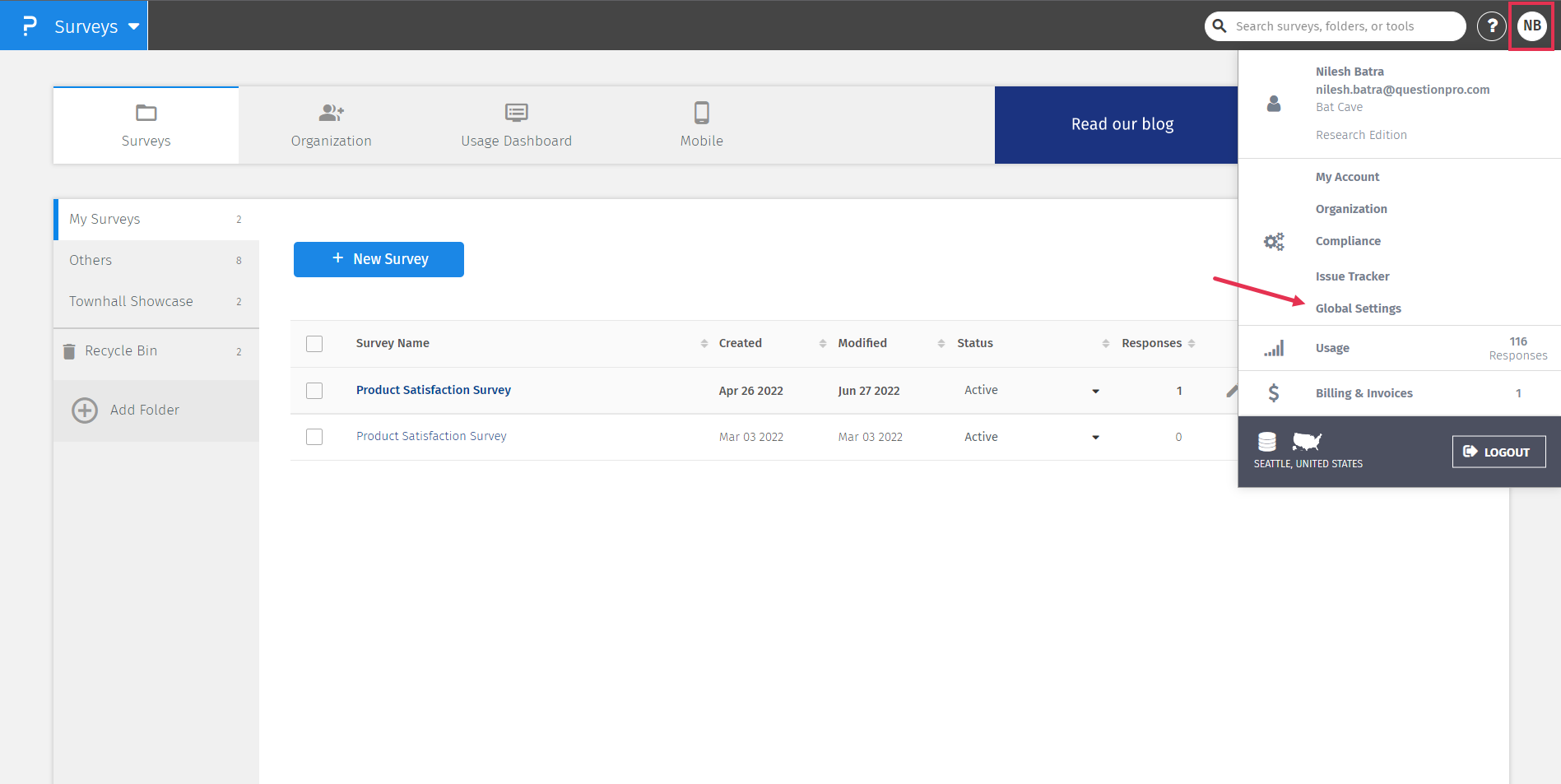Check the second Product Satisfaction Survey checkbox
This screenshot has height=784, width=1561.
[314, 437]
